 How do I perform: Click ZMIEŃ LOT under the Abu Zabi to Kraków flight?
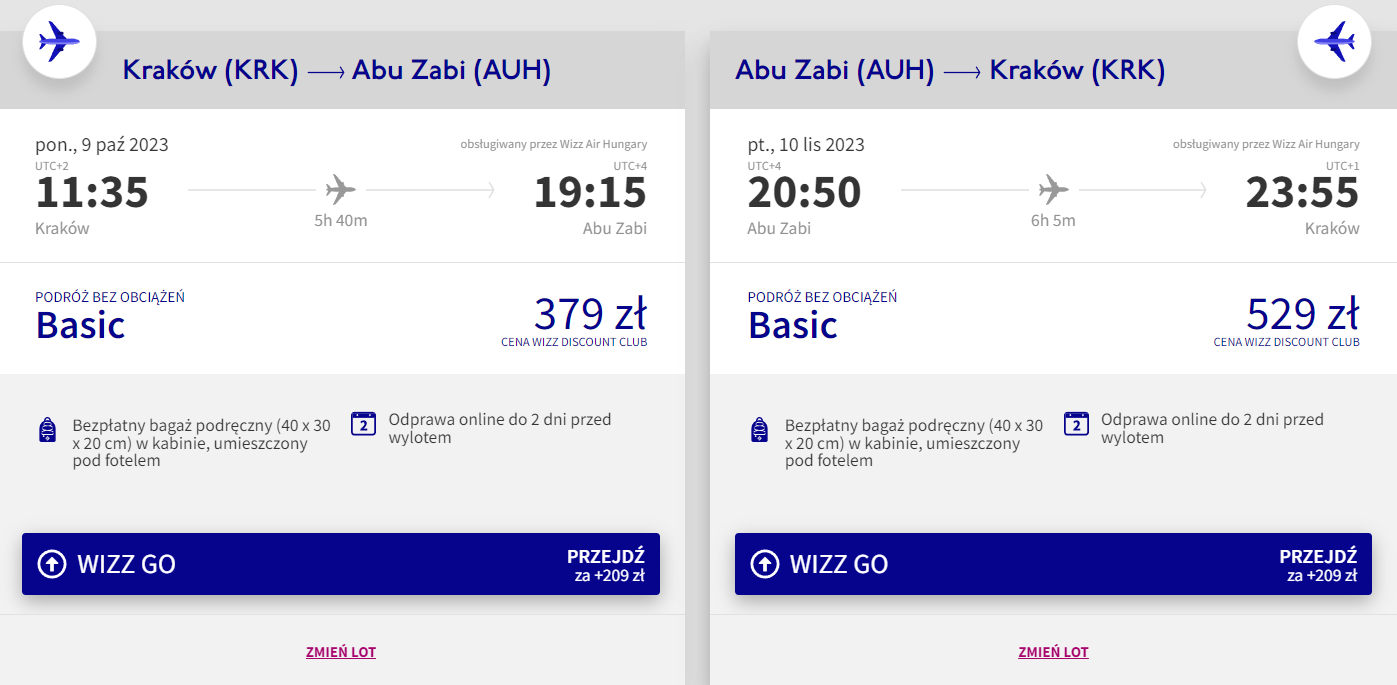[1053, 652]
